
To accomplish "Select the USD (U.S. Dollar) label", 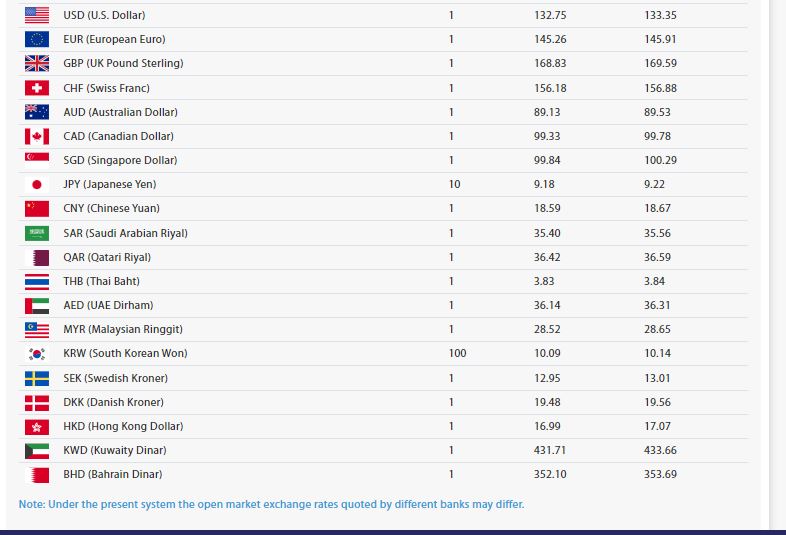I will click(x=102, y=15).
